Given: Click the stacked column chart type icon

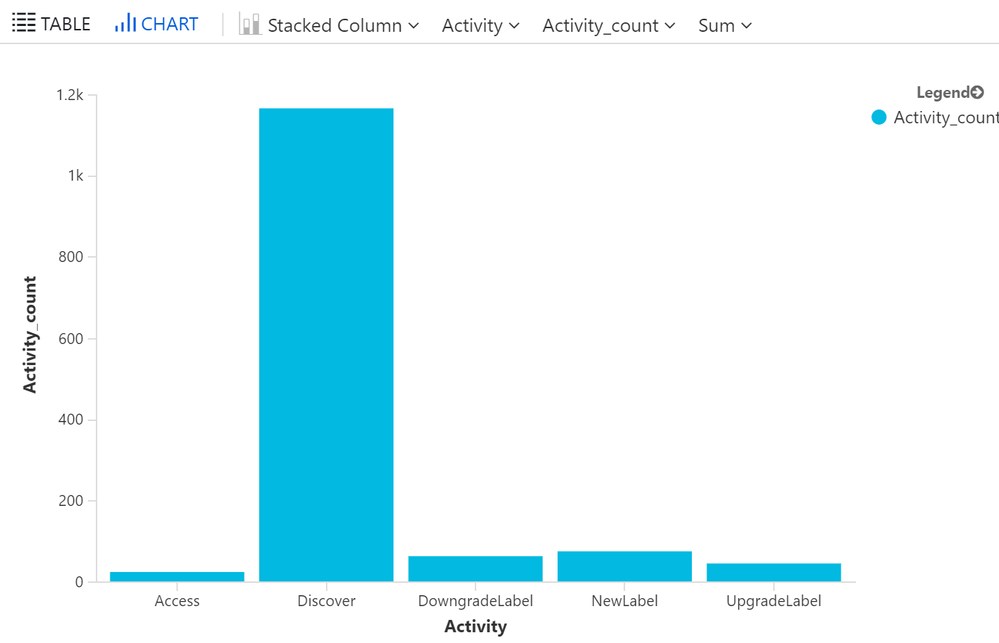Looking at the screenshot, I should pyautogui.click(x=250, y=25).
